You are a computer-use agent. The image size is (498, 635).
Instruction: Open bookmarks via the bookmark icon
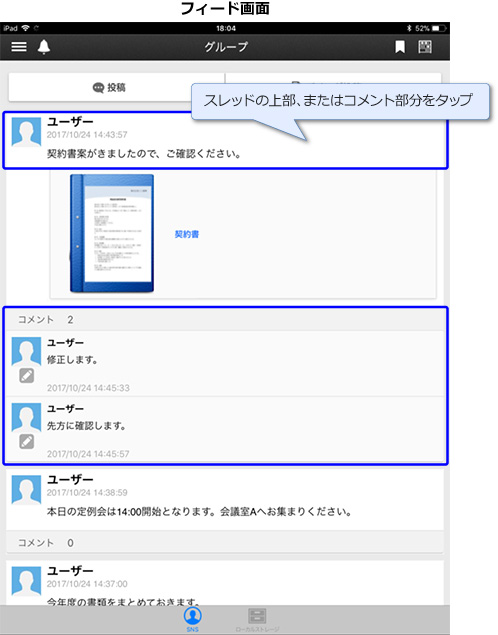pos(400,47)
